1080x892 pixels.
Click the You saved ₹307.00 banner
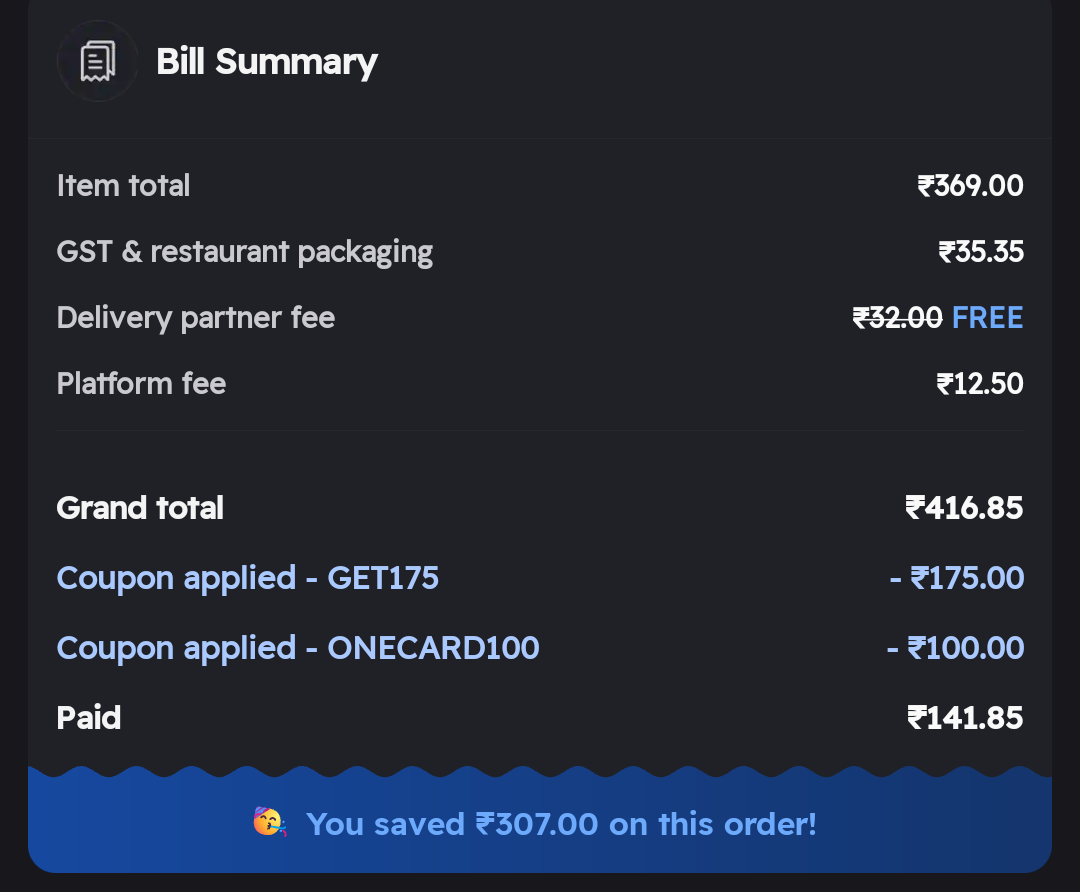pyautogui.click(x=560, y=824)
